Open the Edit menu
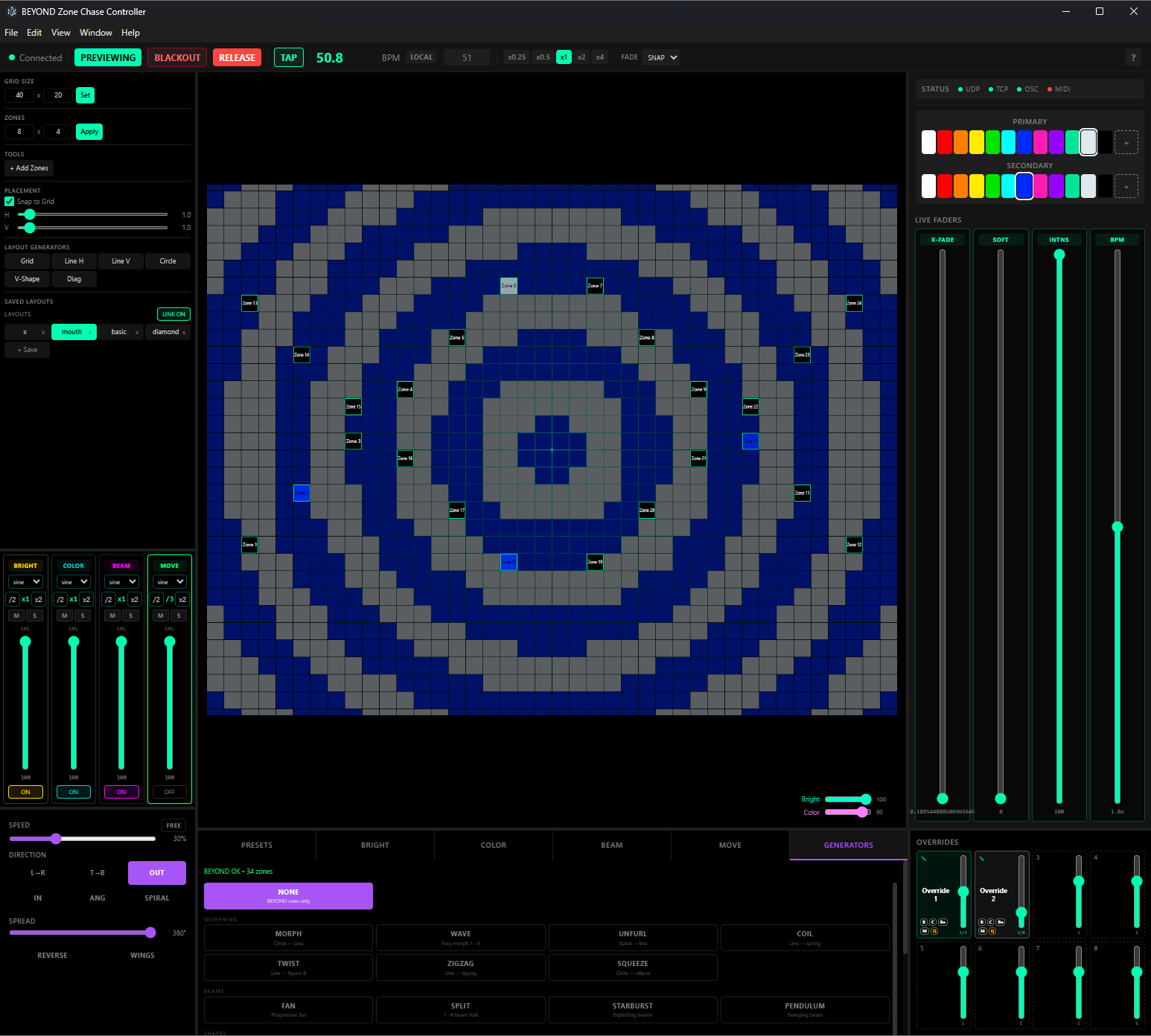This screenshot has width=1151, height=1036. tap(34, 33)
